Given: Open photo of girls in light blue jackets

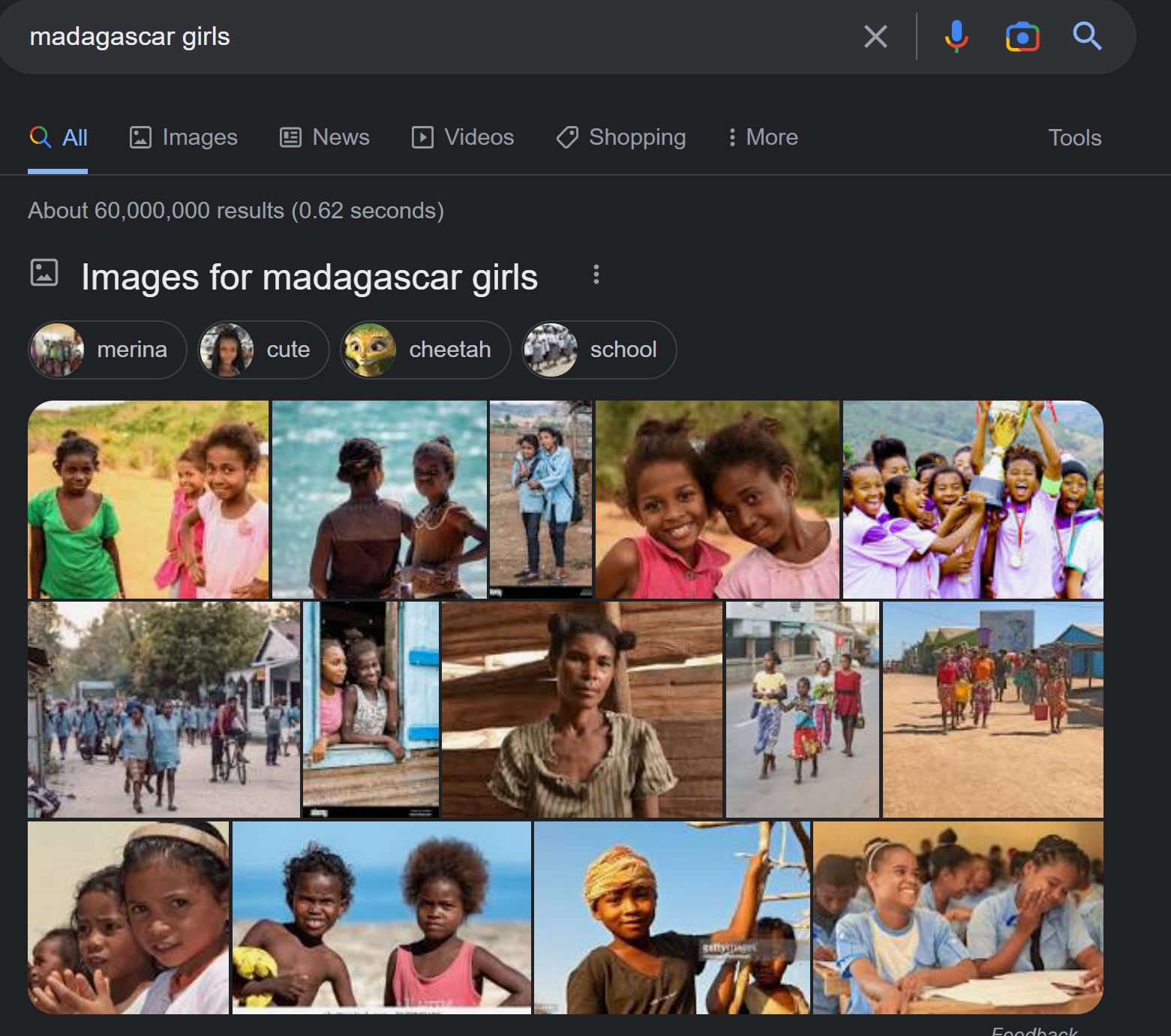Looking at the screenshot, I should pos(541,500).
